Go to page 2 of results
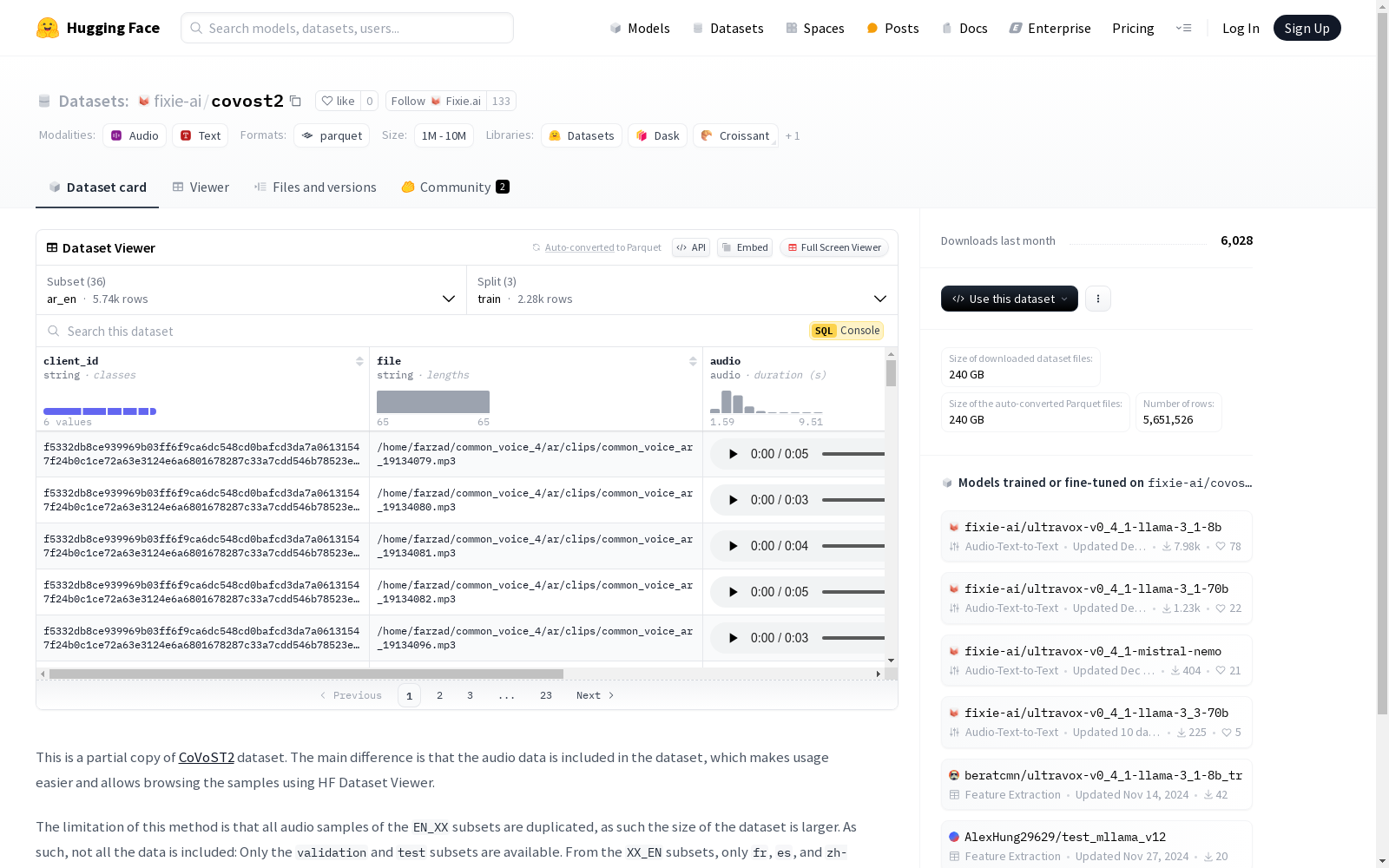1389x868 pixels. click(x=440, y=695)
